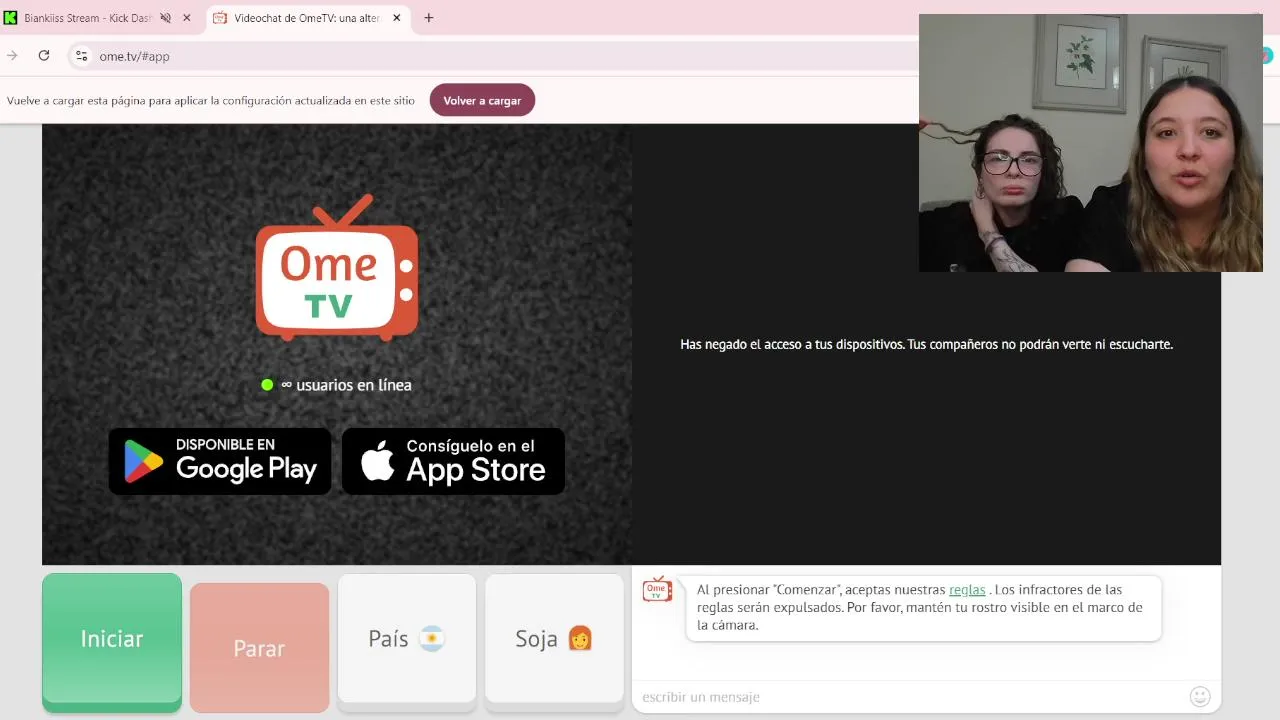The width and height of the screenshot is (1280, 720).
Task: Unmute the Kick tab via its muted speaker icon
Action: pos(165,18)
